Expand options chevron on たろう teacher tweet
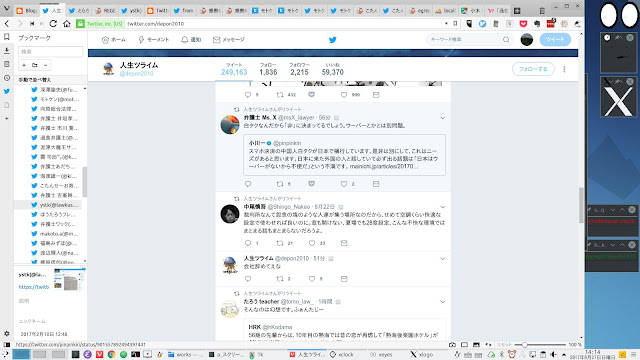 (x=442, y=302)
